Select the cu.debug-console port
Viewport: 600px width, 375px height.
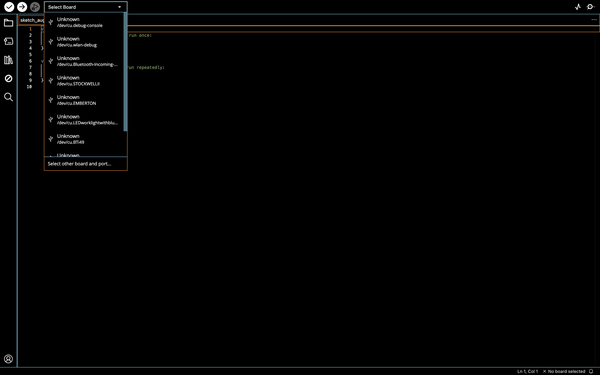84,22
